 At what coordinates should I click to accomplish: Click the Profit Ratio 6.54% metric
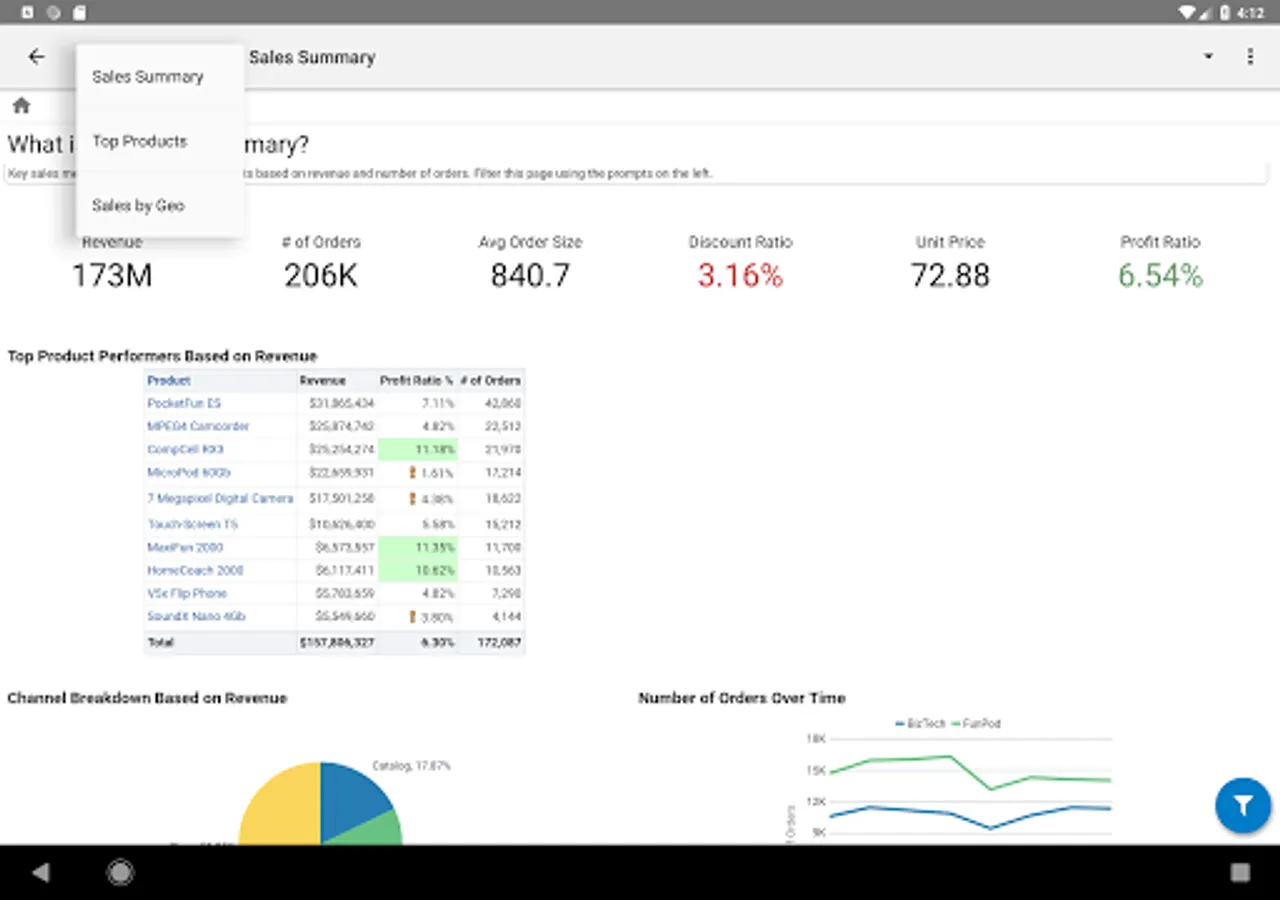[1160, 276]
